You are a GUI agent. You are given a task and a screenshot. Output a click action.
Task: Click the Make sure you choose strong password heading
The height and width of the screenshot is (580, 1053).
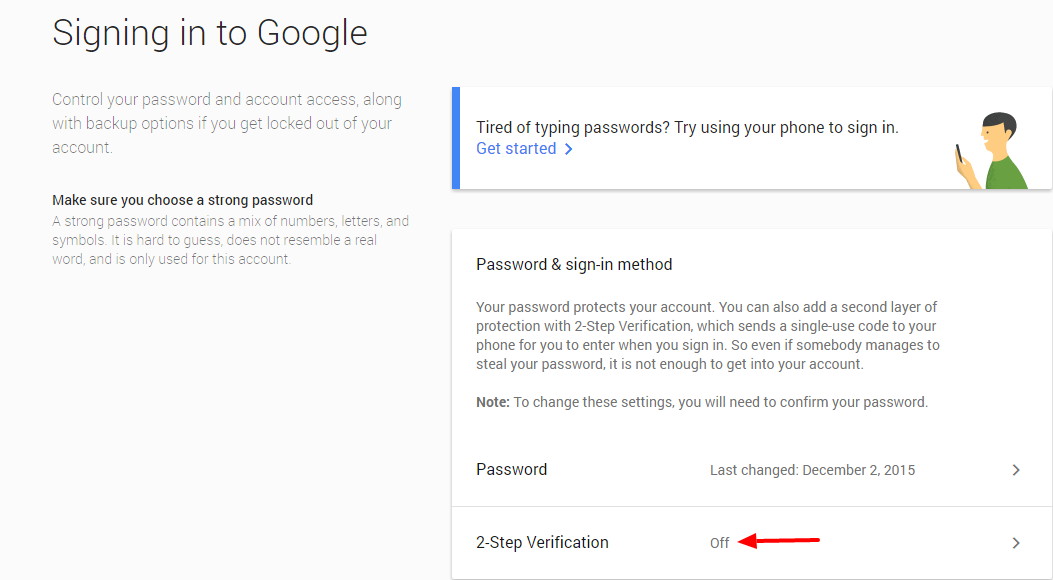(x=182, y=200)
